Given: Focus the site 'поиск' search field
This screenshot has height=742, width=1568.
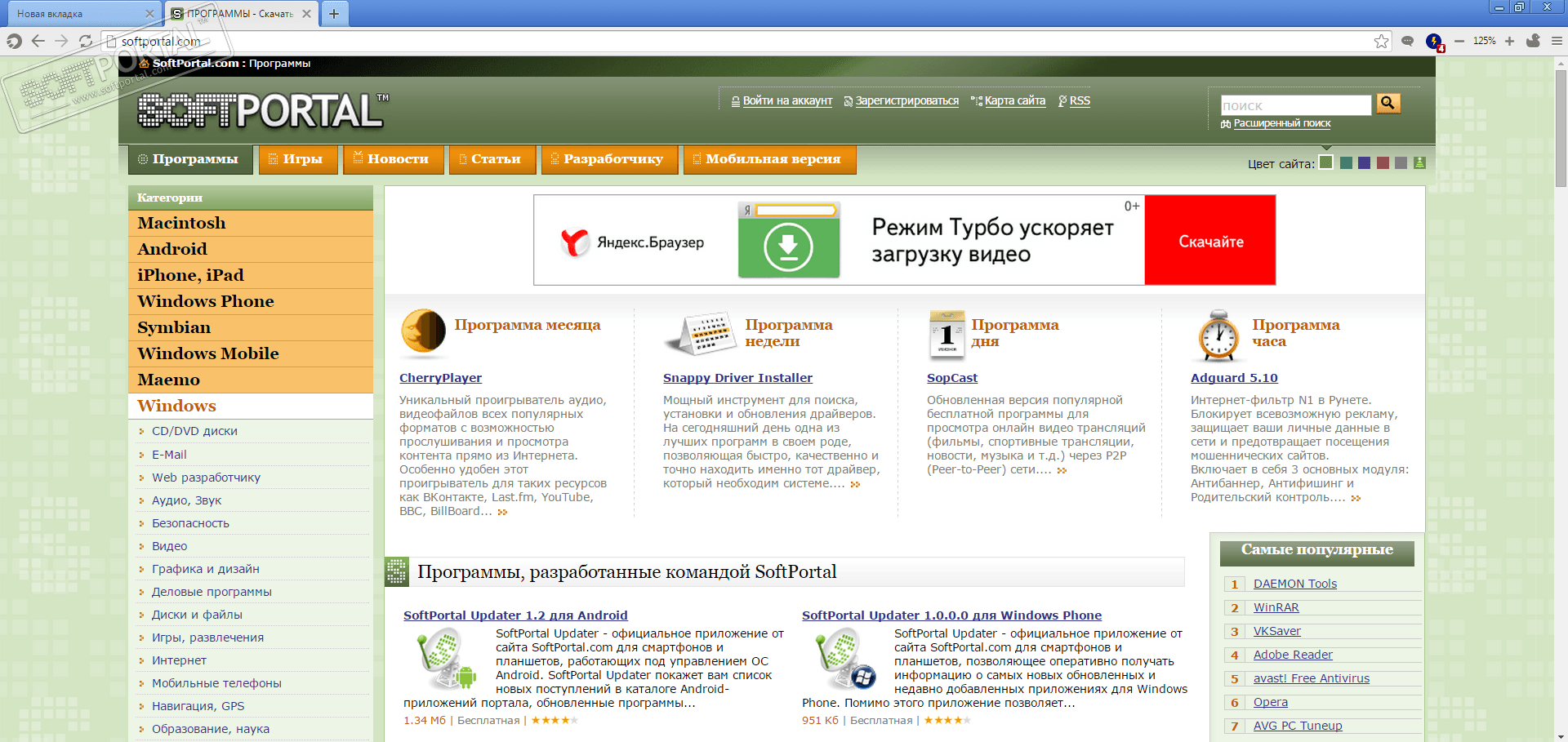Looking at the screenshot, I should point(1296,105).
